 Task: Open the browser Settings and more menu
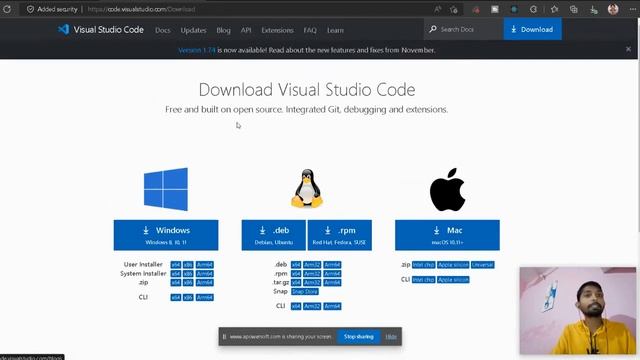click(632, 9)
